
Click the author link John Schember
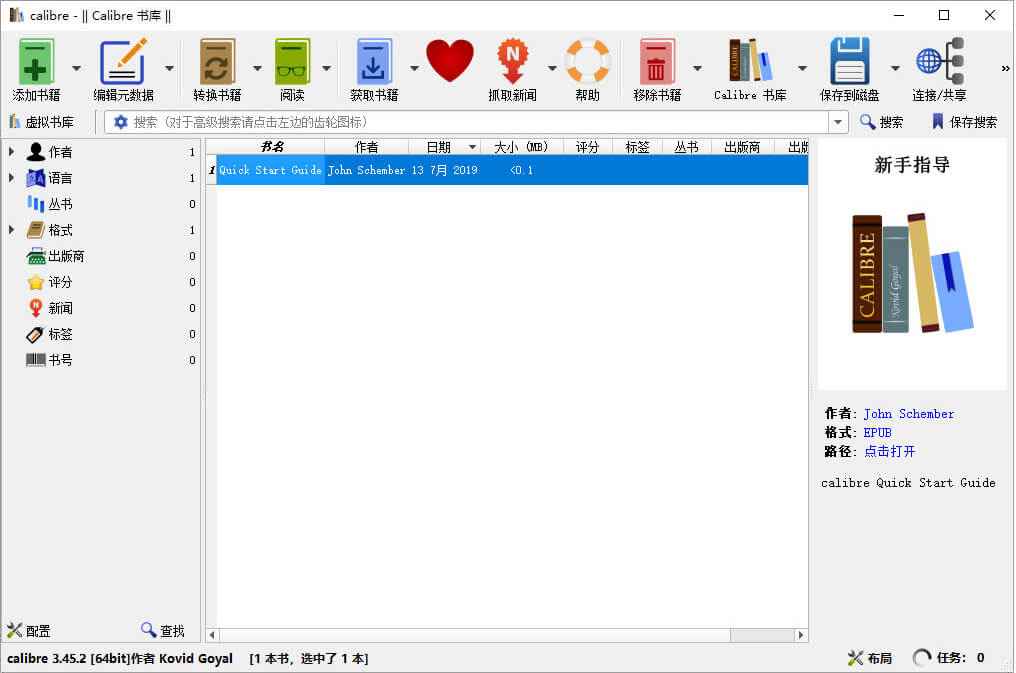[908, 413]
